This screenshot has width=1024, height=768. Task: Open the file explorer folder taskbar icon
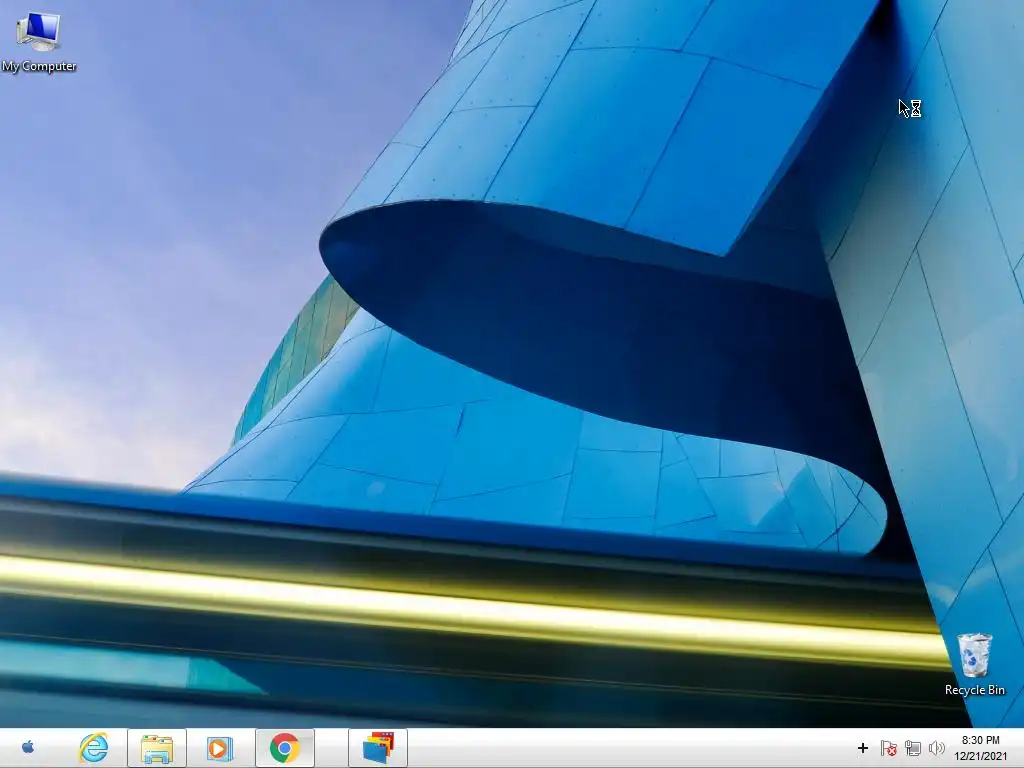click(157, 748)
